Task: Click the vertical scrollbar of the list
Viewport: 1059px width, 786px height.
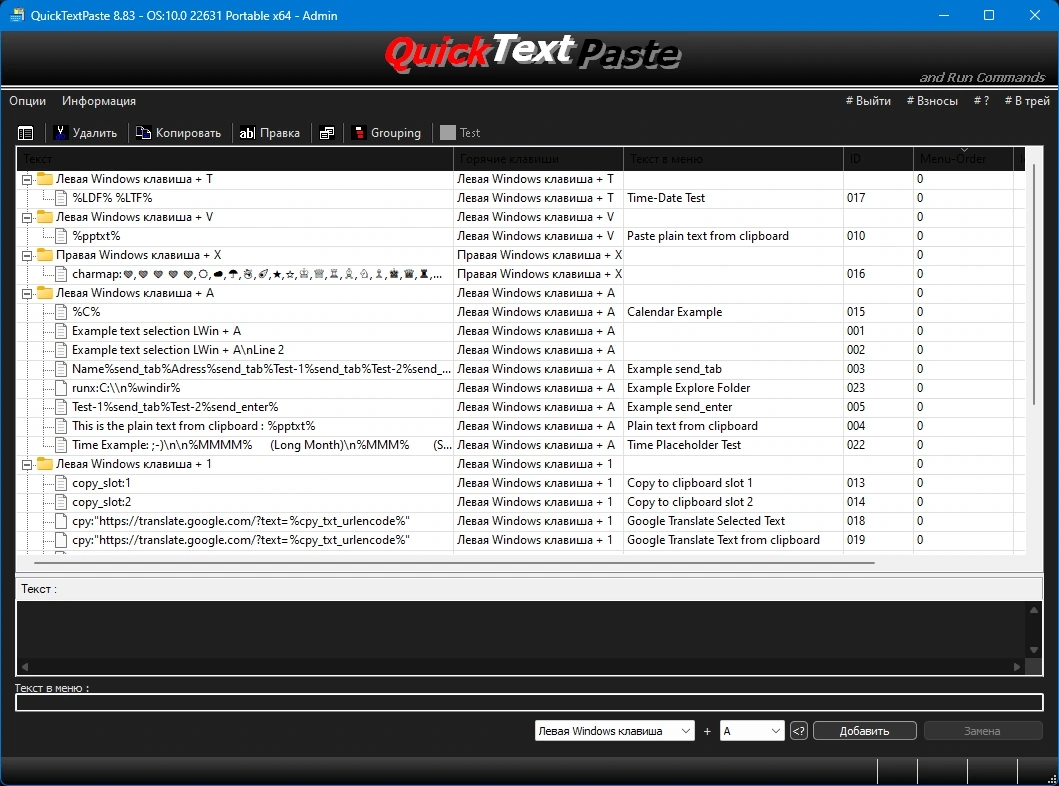Action: tap(1033, 284)
